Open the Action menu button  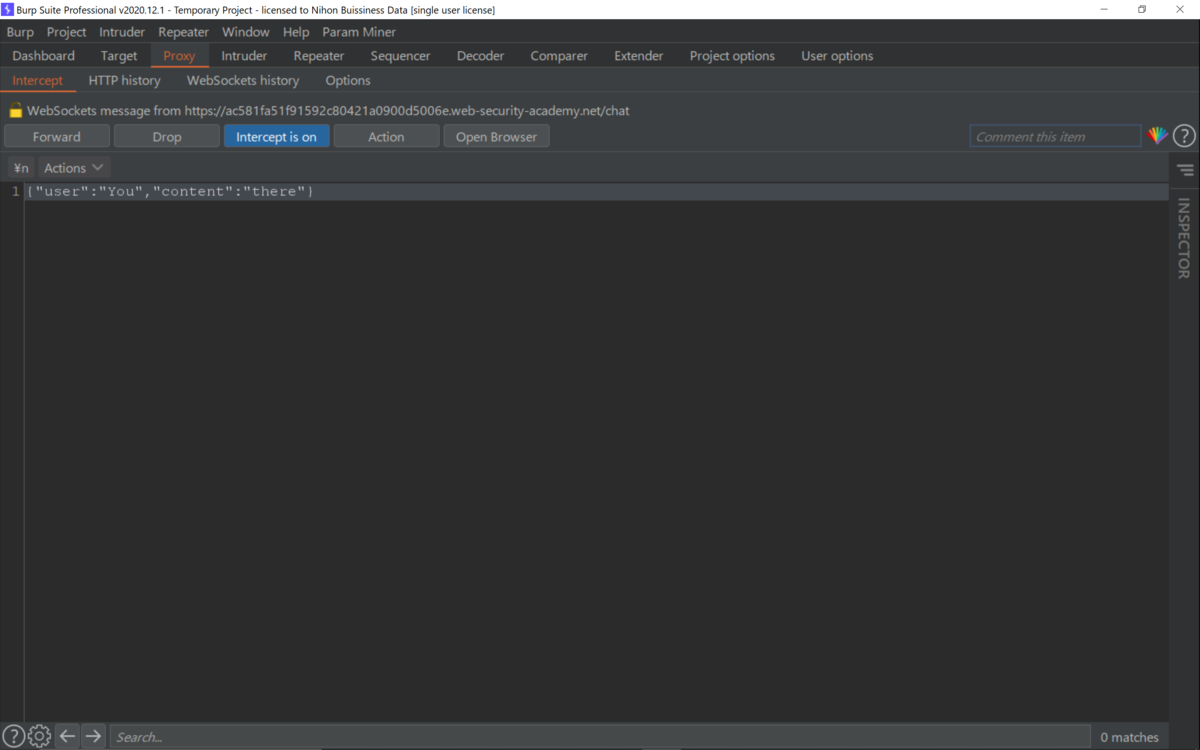click(x=386, y=137)
